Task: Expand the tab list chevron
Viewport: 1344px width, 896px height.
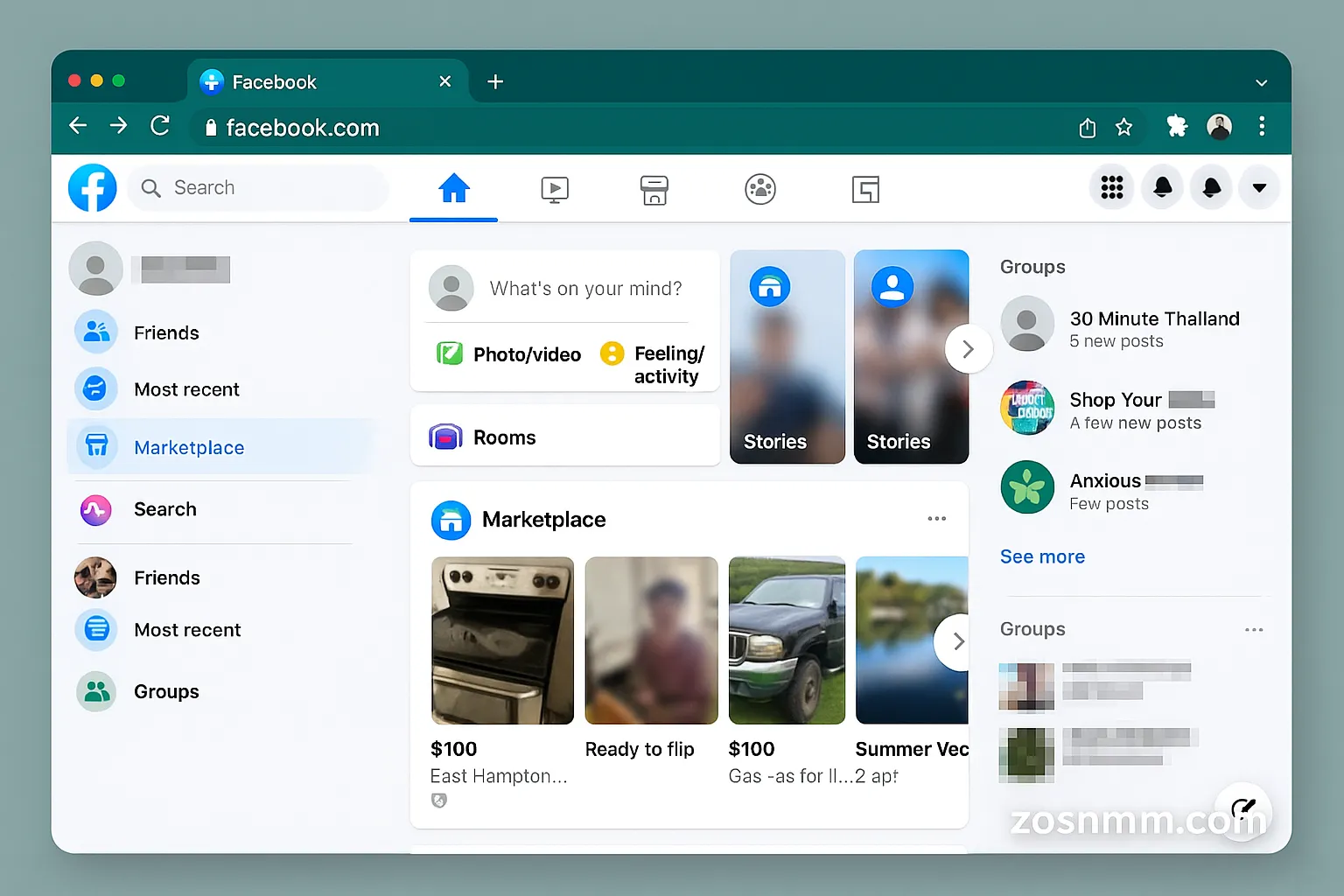Action: coord(1261,83)
